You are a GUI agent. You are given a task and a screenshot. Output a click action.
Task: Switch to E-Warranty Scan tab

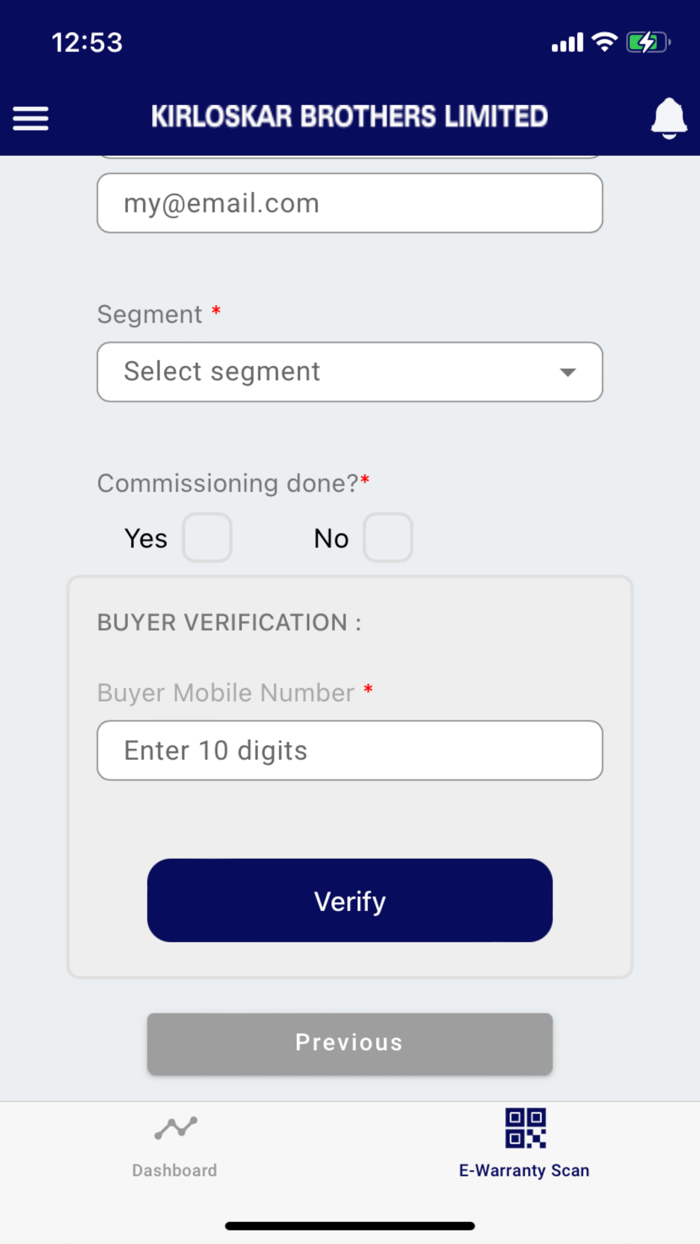[524, 1169]
